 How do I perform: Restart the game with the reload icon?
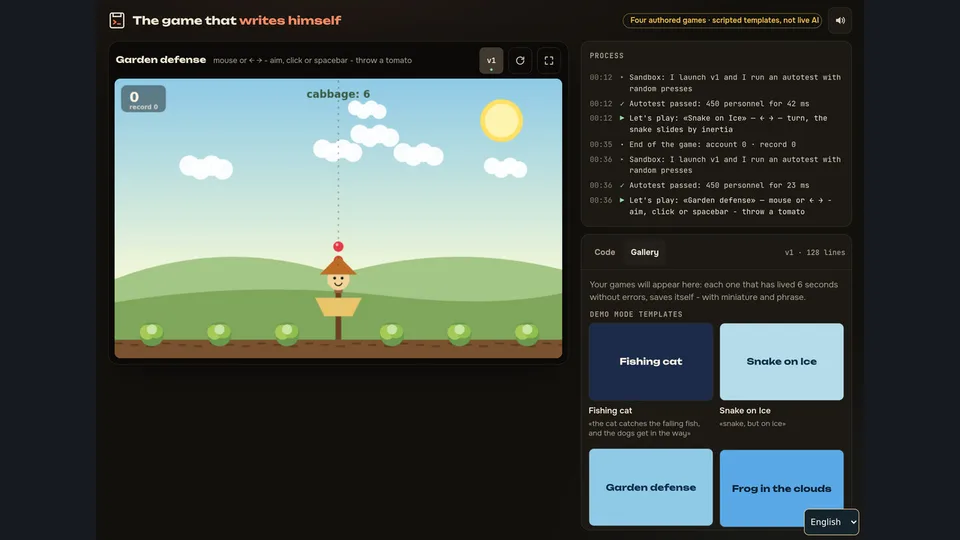point(520,61)
